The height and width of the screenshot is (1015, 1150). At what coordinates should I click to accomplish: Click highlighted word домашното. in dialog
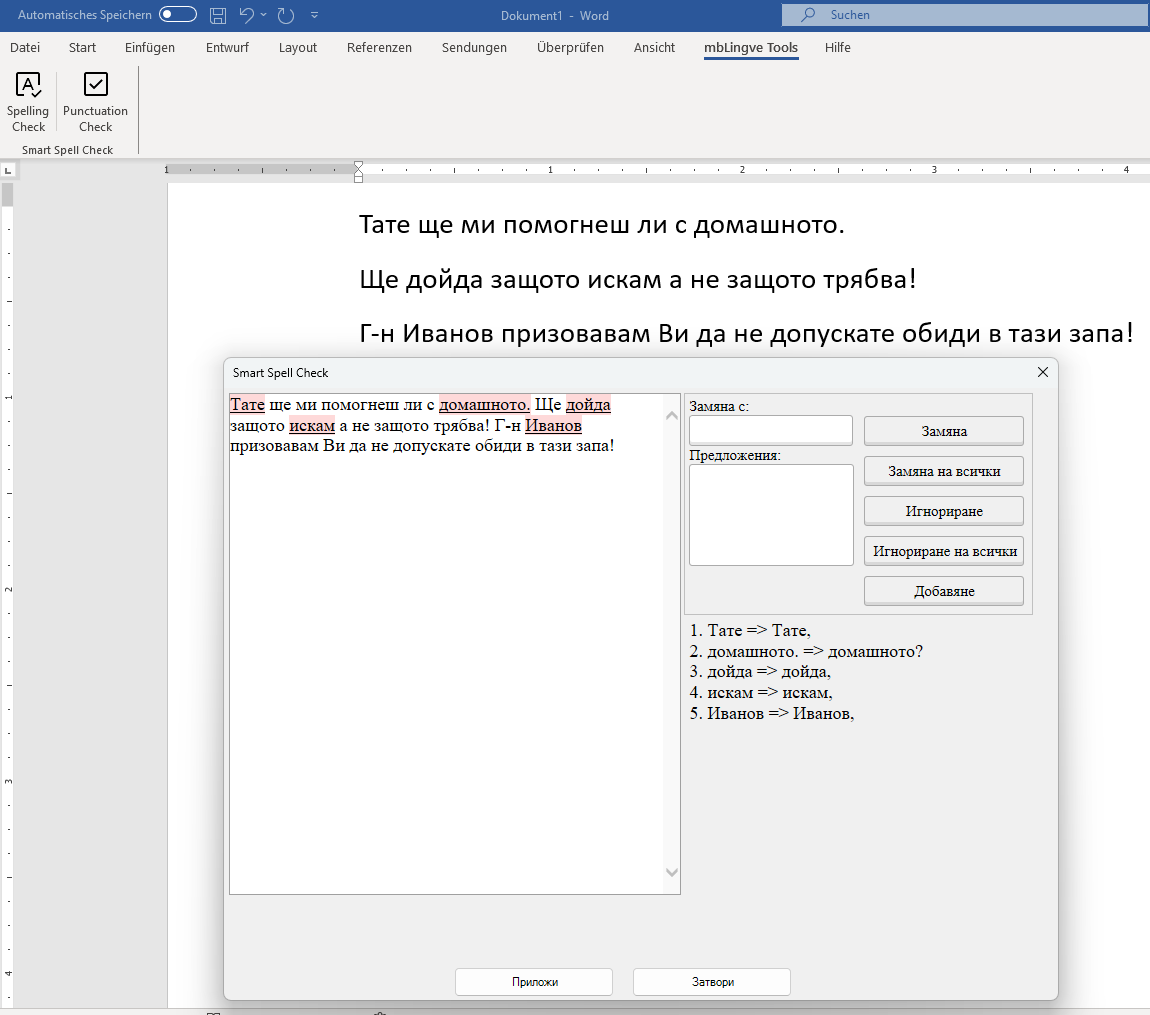484,405
